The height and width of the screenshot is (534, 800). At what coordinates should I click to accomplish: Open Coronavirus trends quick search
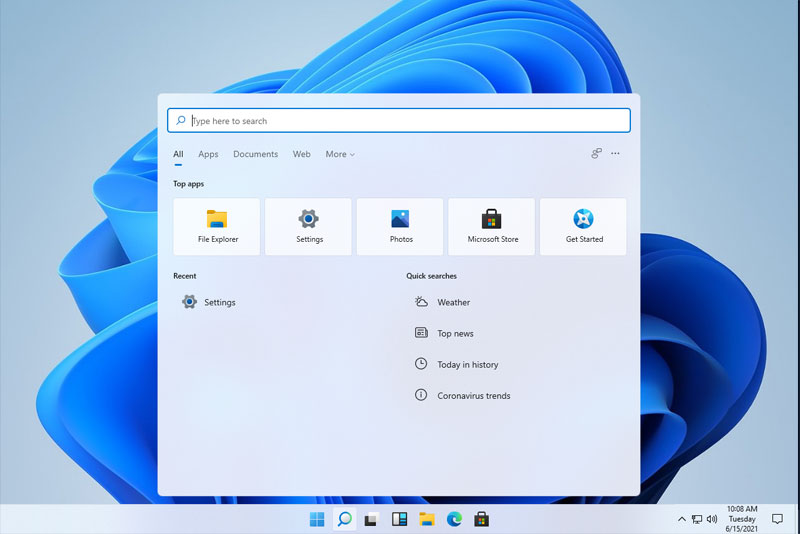(472, 396)
